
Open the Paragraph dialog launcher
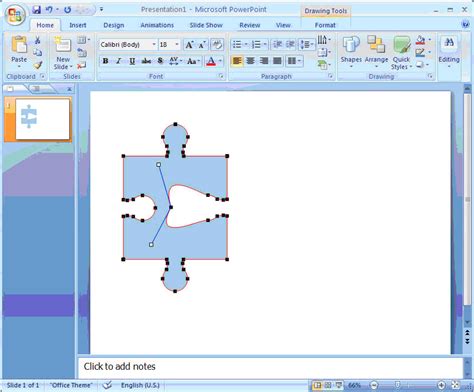click(x=330, y=76)
